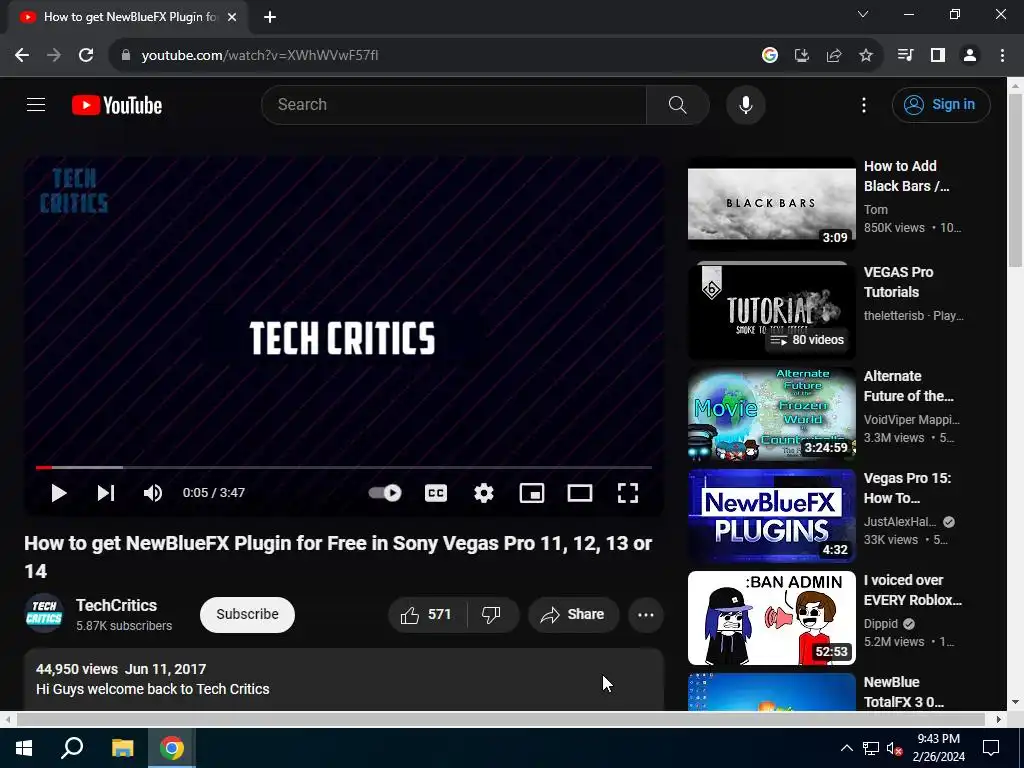Open the taskbar clock and date
Image resolution: width=1024 pixels, height=768 pixels.
[x=938, y=748]
